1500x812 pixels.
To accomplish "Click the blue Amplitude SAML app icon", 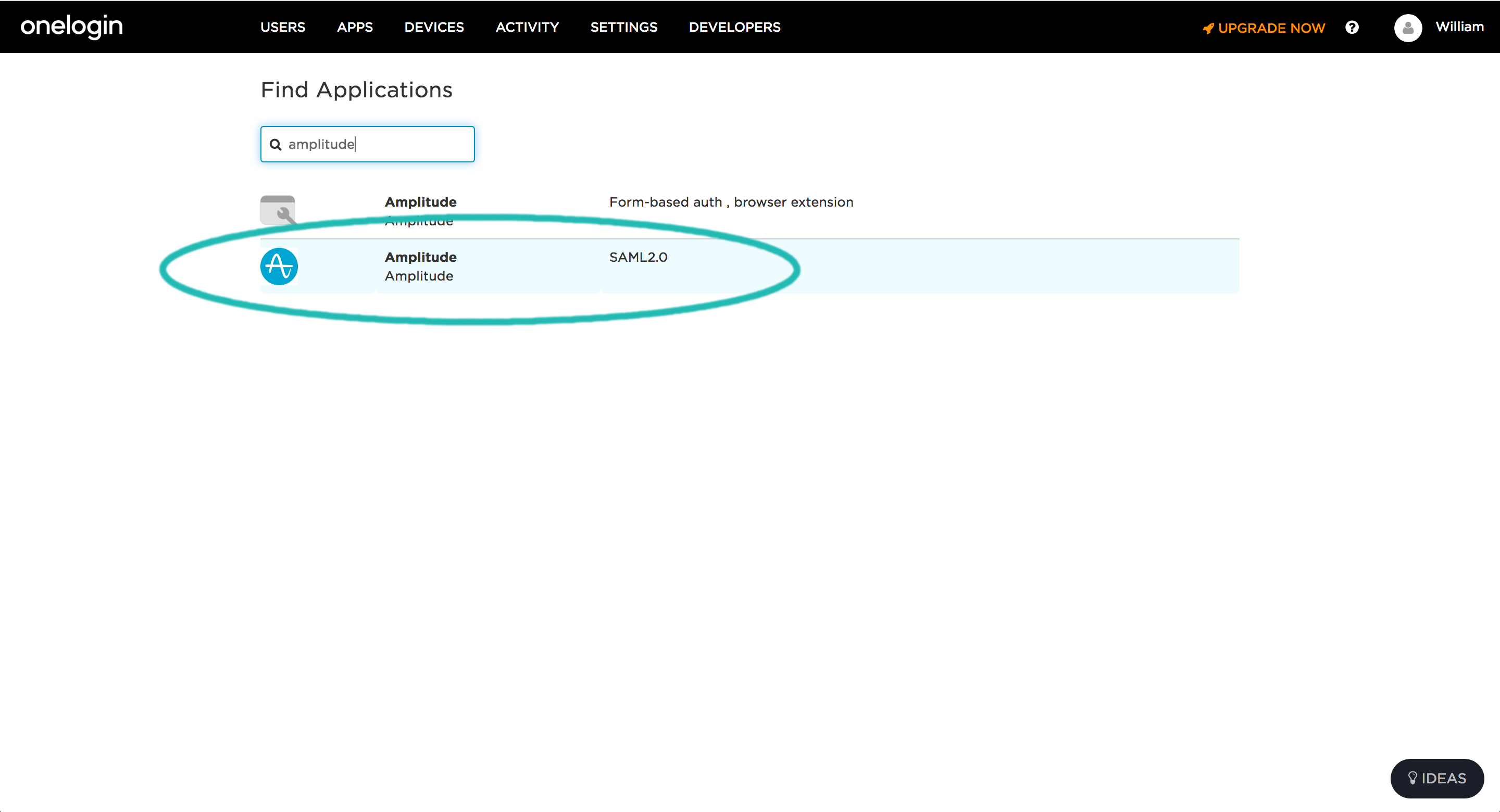I will click(279, 267).
